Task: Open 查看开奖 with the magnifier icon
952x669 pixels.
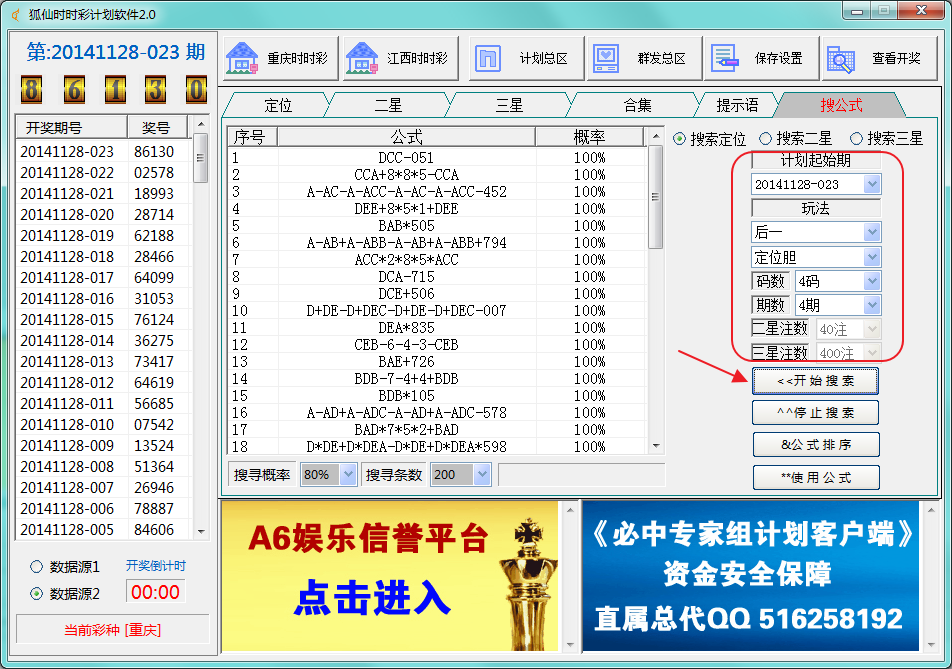Action: pyautogui.click(x=840, y=59)
